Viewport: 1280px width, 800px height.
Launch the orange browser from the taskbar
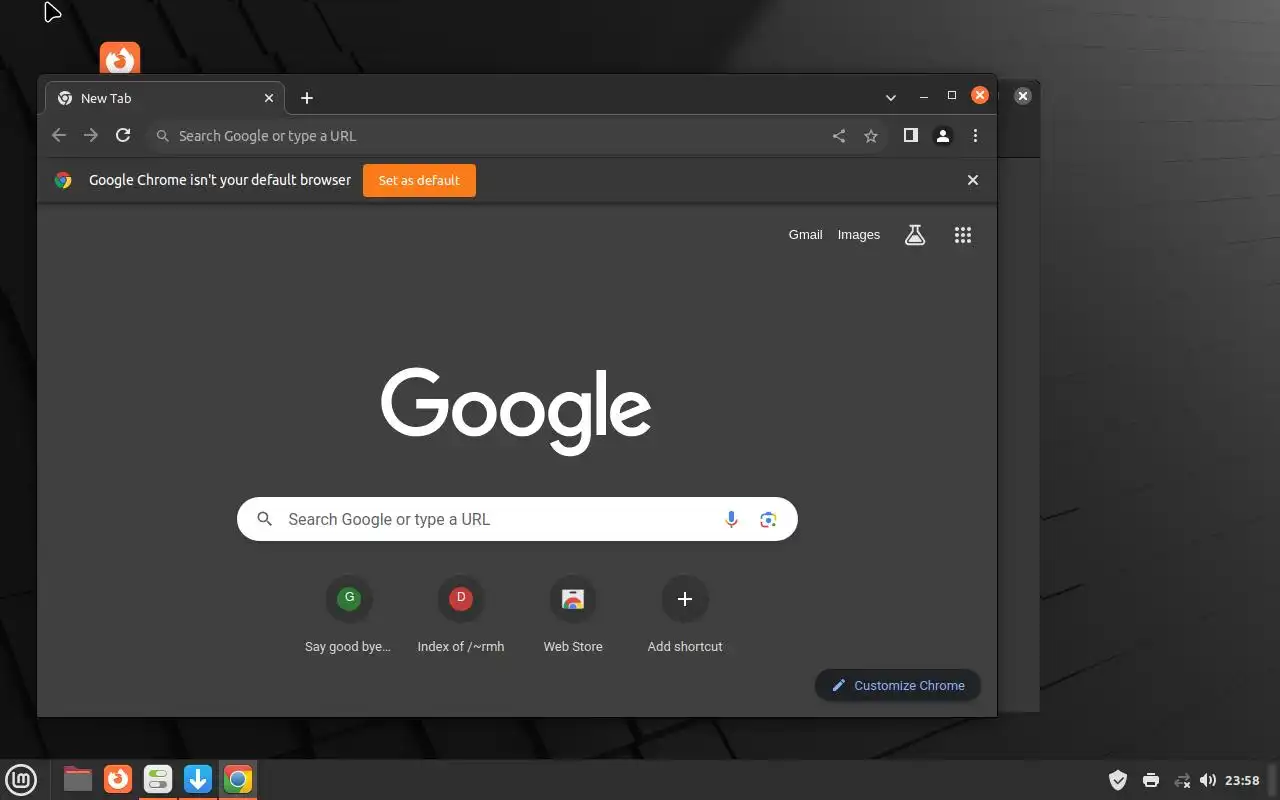point(118,779)
